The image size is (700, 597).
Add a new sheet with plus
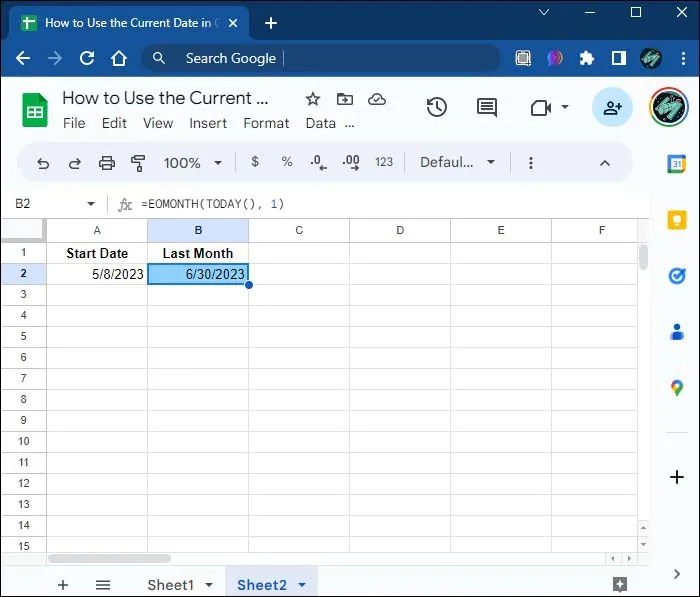point(63,585)
